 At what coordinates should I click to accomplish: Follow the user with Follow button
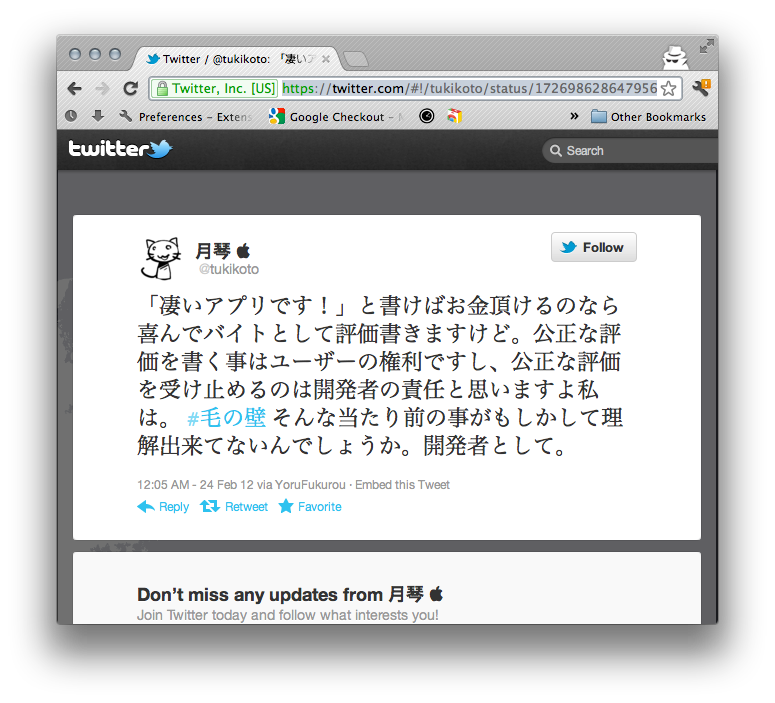tap(594, 247)
